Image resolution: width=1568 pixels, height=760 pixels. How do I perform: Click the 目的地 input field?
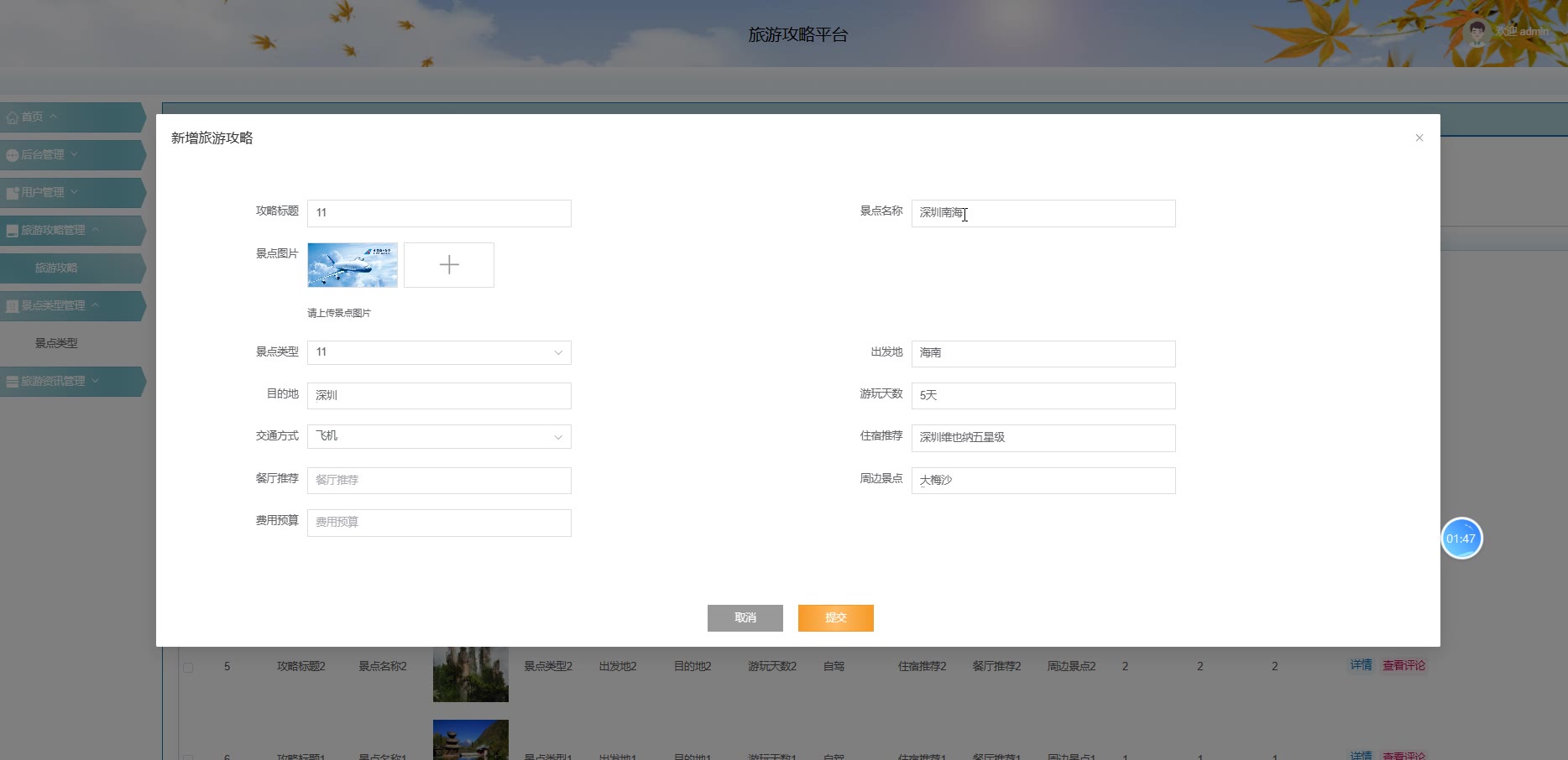point(439,396)
